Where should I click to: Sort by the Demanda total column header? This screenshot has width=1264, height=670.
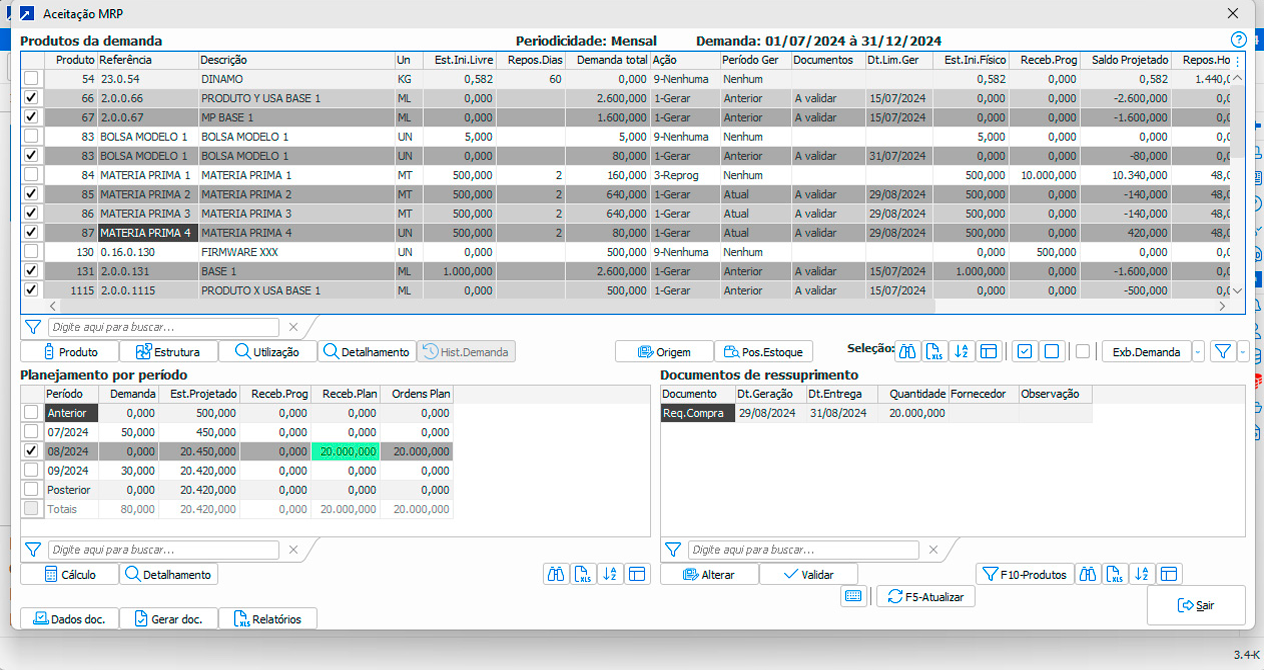click(x=607, y=60)
